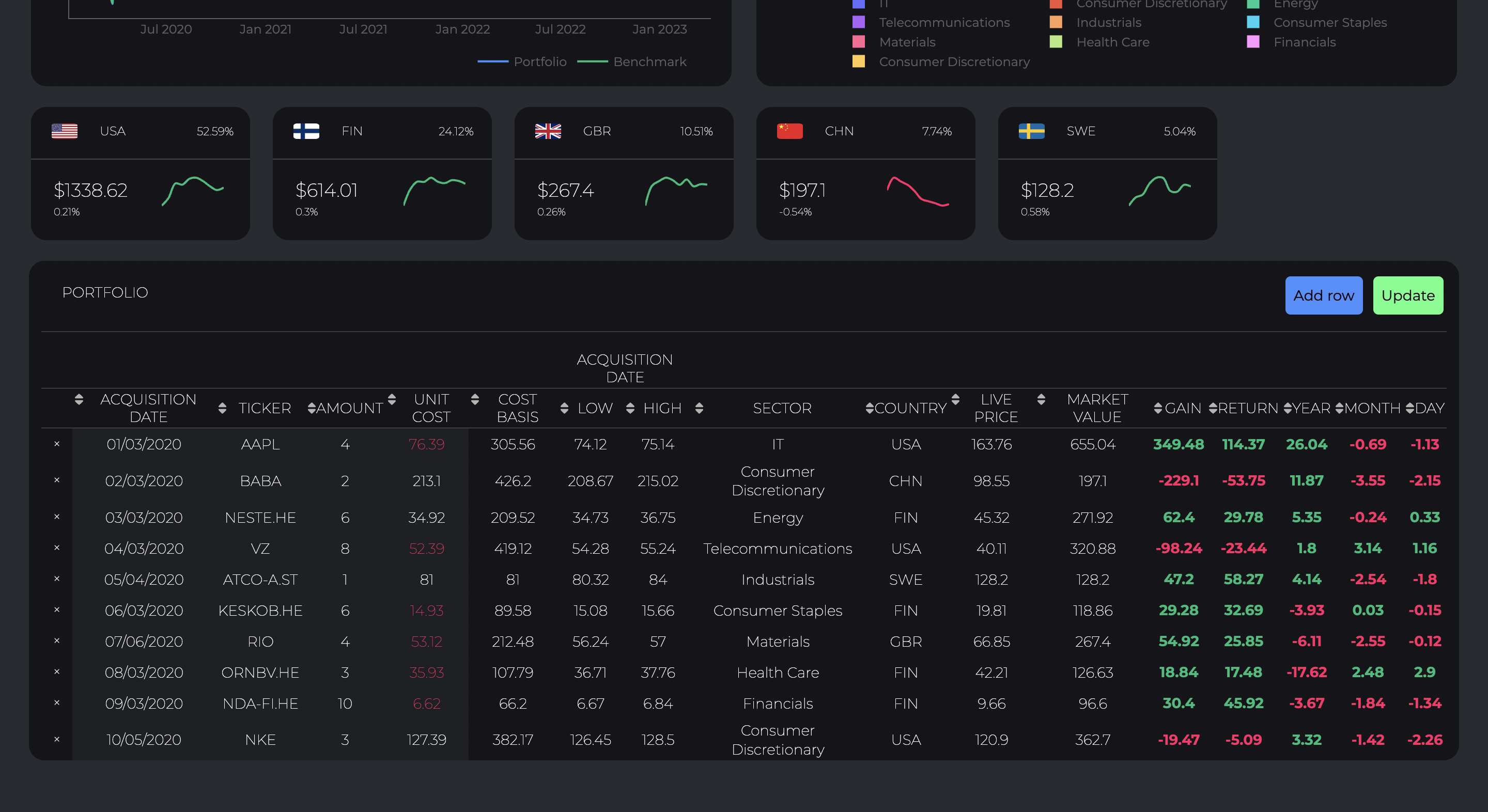Sort by Sector arrows
Screen dimensions: 1488x812
pyautogui.click(x=699, y=408)
